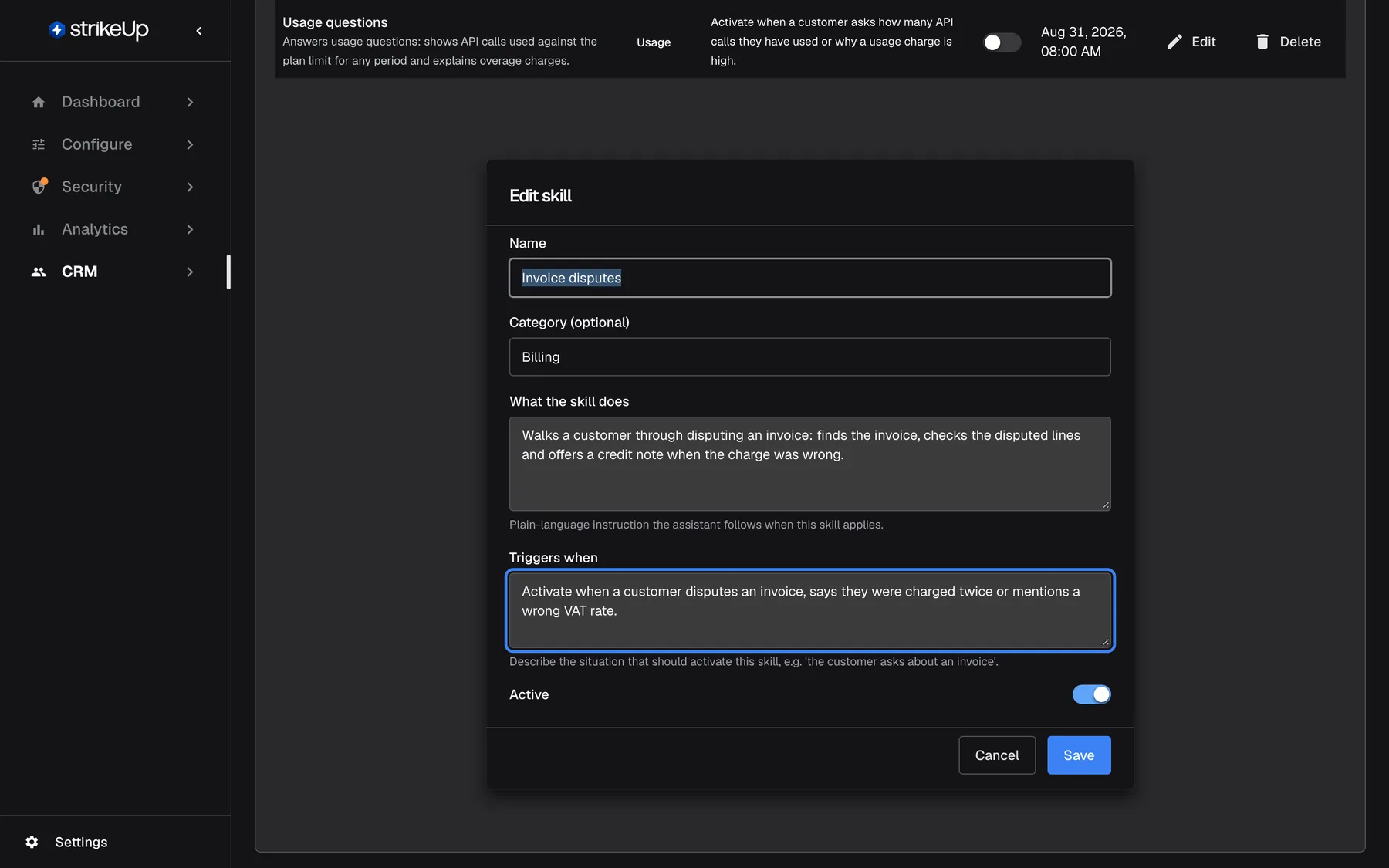This screenshot has height=868, width=1389.
Task: Click the Name input field
Action: click(x=809, y=278)
